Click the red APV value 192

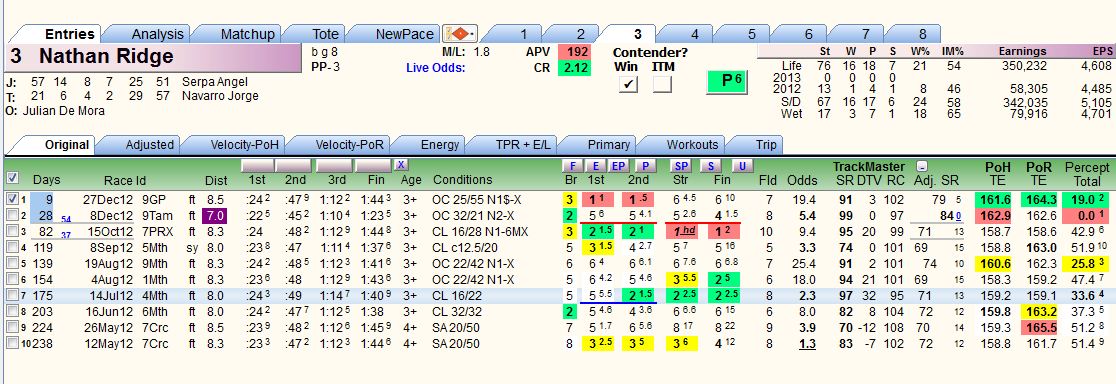(x=574, y=52)
